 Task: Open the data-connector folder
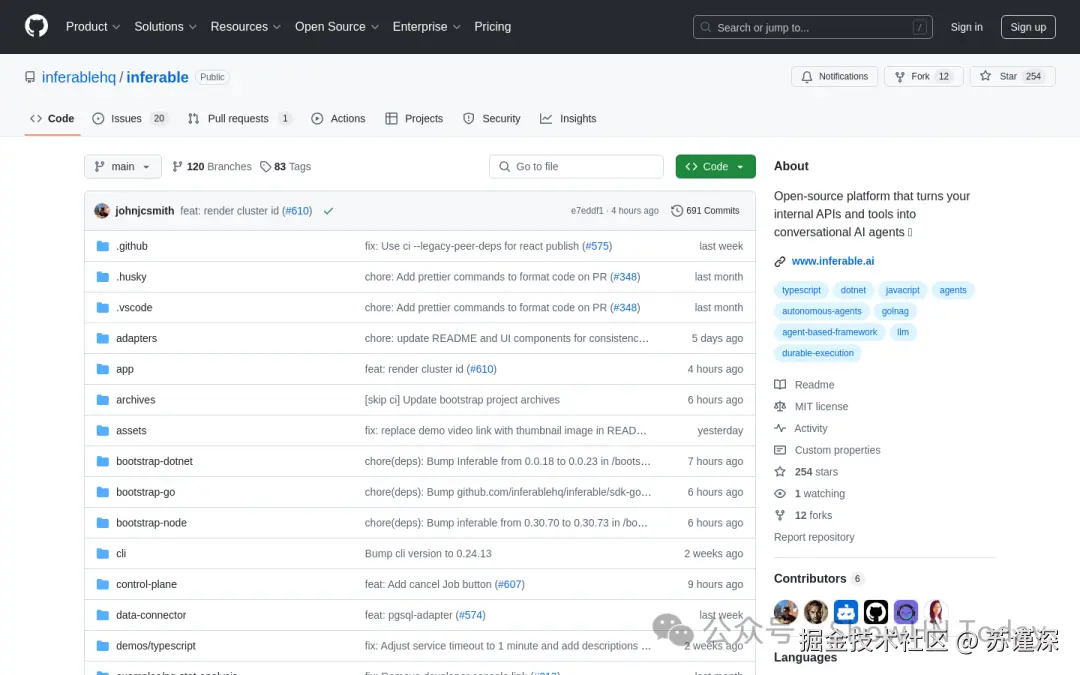151,615
